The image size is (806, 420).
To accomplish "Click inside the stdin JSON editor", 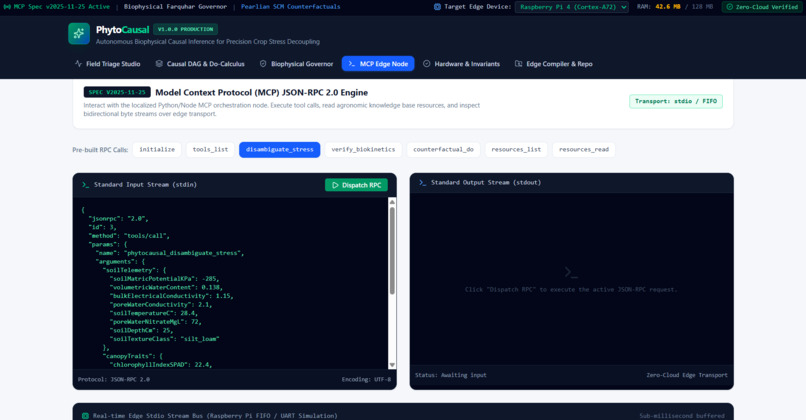I will (230, 283).
